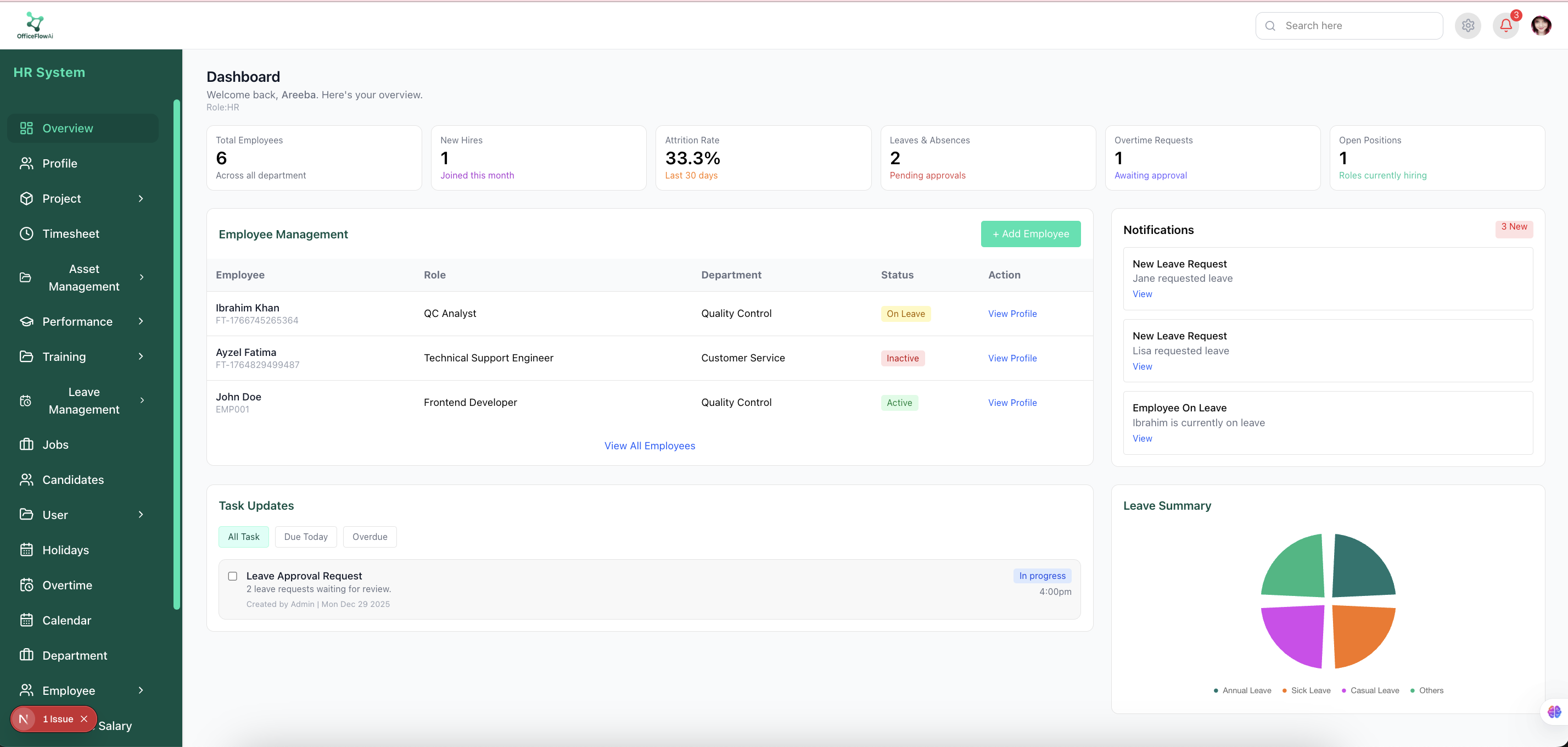Click the Add Employee button
This screenshot has height=747, width=1568.
(1031, 234)
